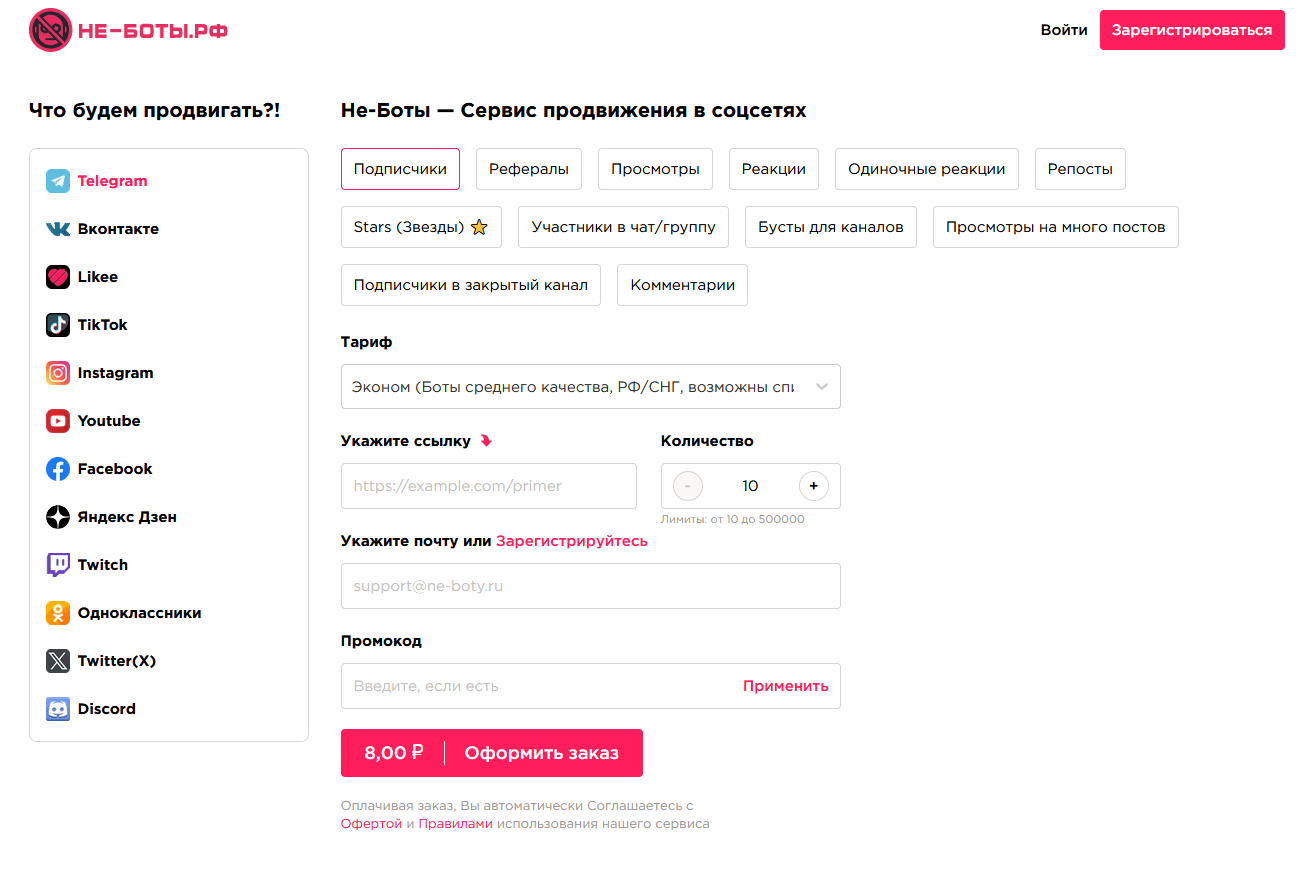The height and width of the screenshot is (869, 1300).
Task: Click the red arrow next to Укажите ссылку
Action: (486, 441)
